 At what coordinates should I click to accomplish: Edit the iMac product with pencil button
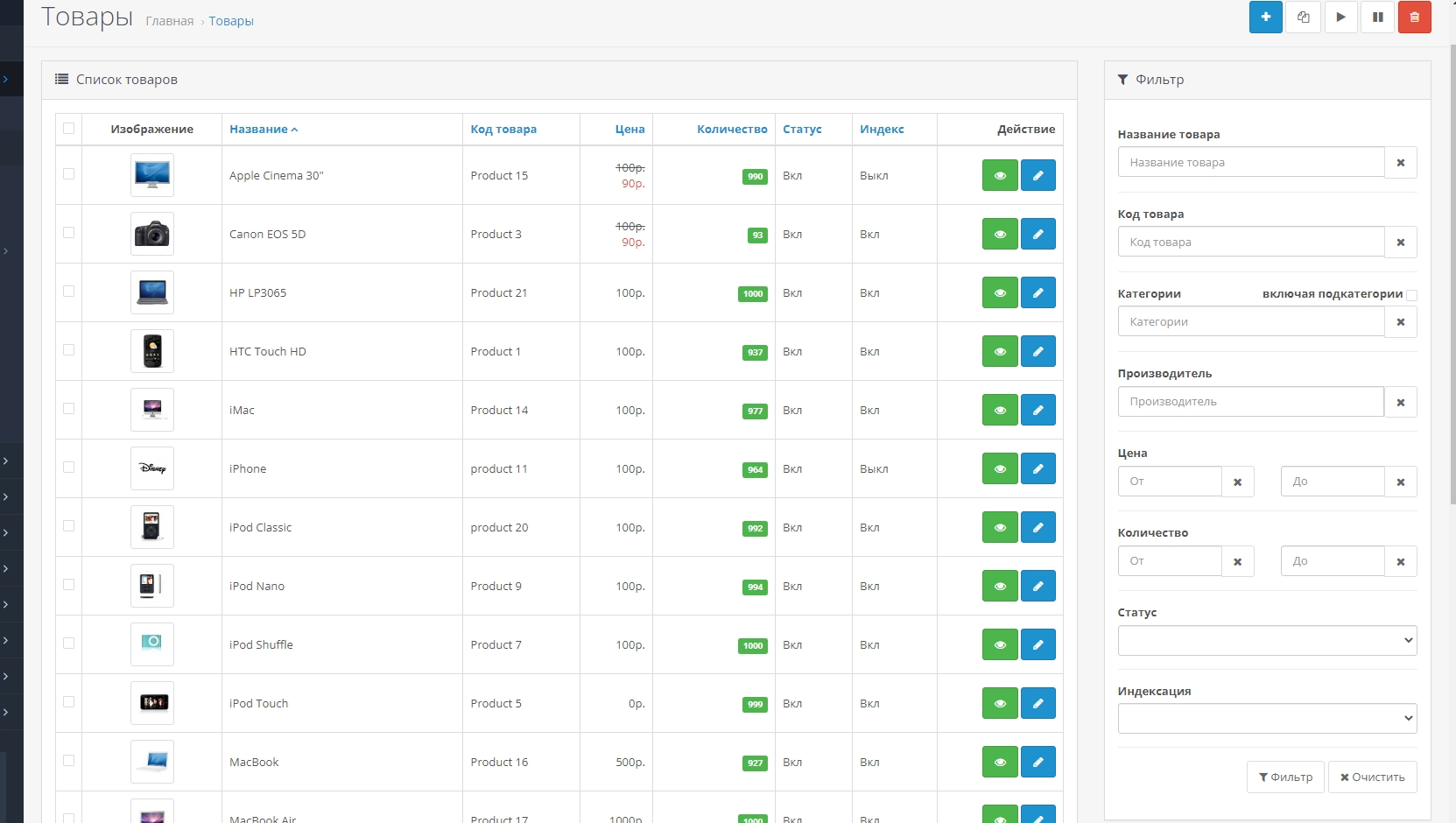1037,410
